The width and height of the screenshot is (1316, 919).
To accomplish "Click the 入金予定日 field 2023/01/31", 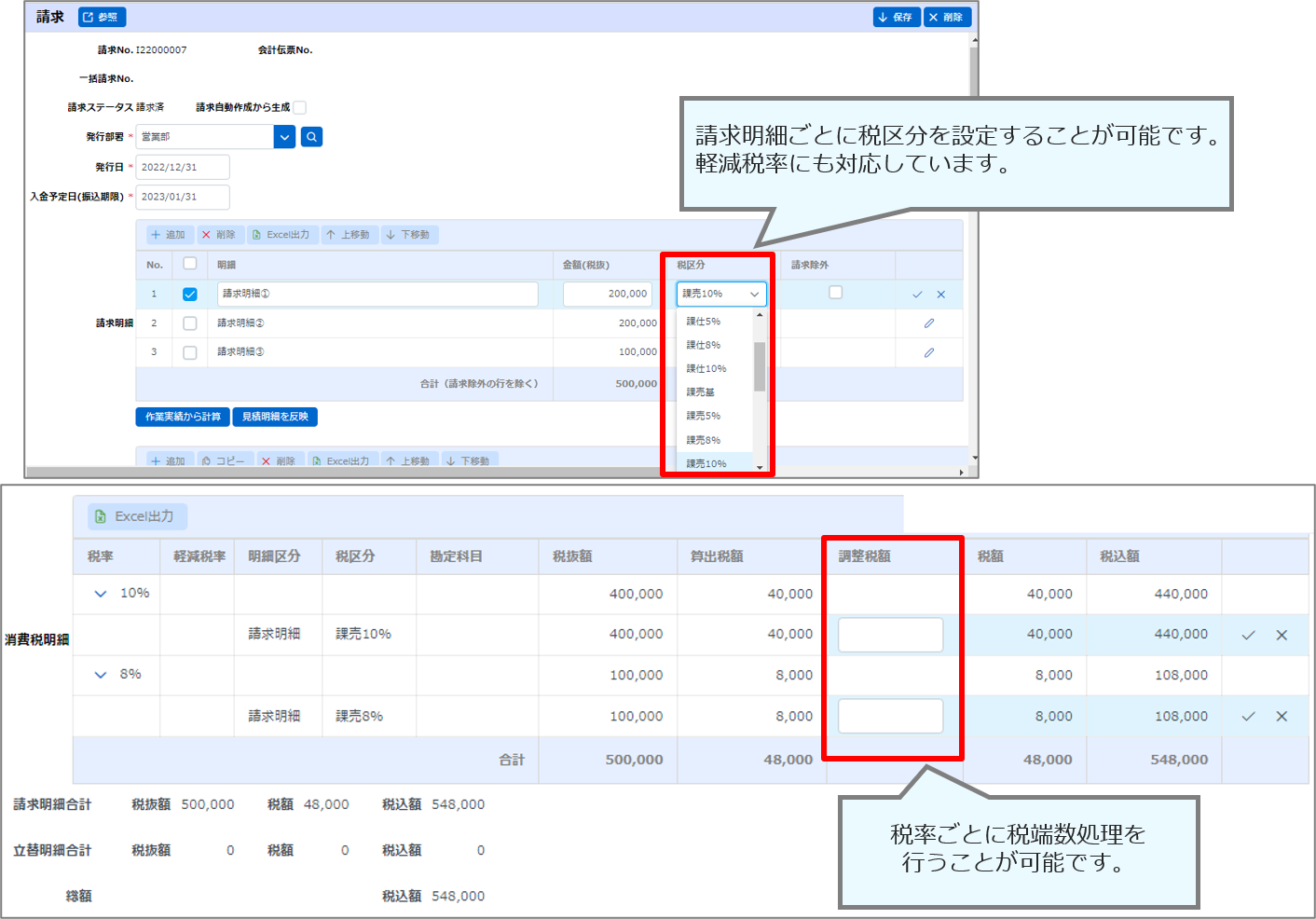I will tap(183, 197).
